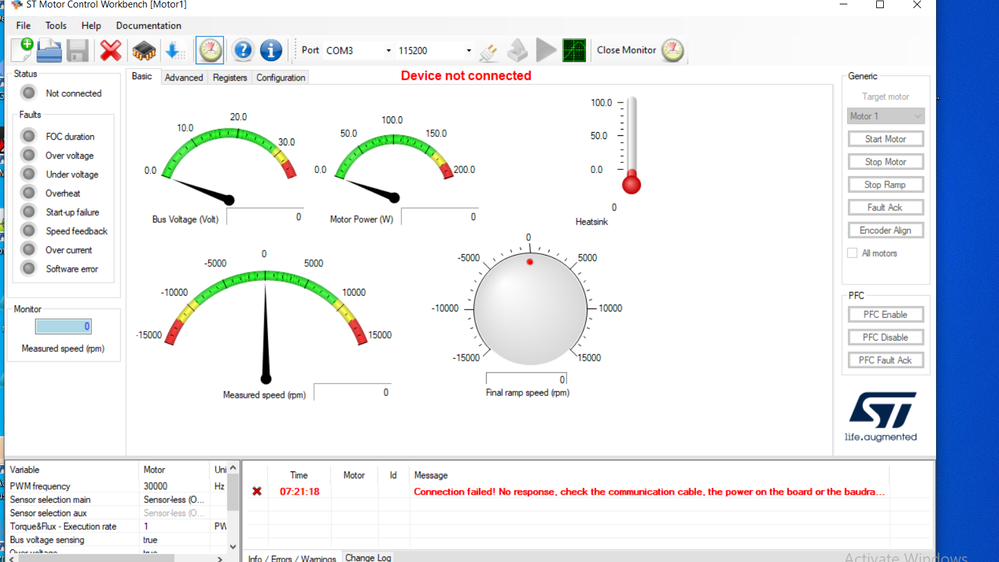Image resolution: width=999 pixels, height=562 pixels.
Task: Select the Change Log tab
Action: (368, 558)
